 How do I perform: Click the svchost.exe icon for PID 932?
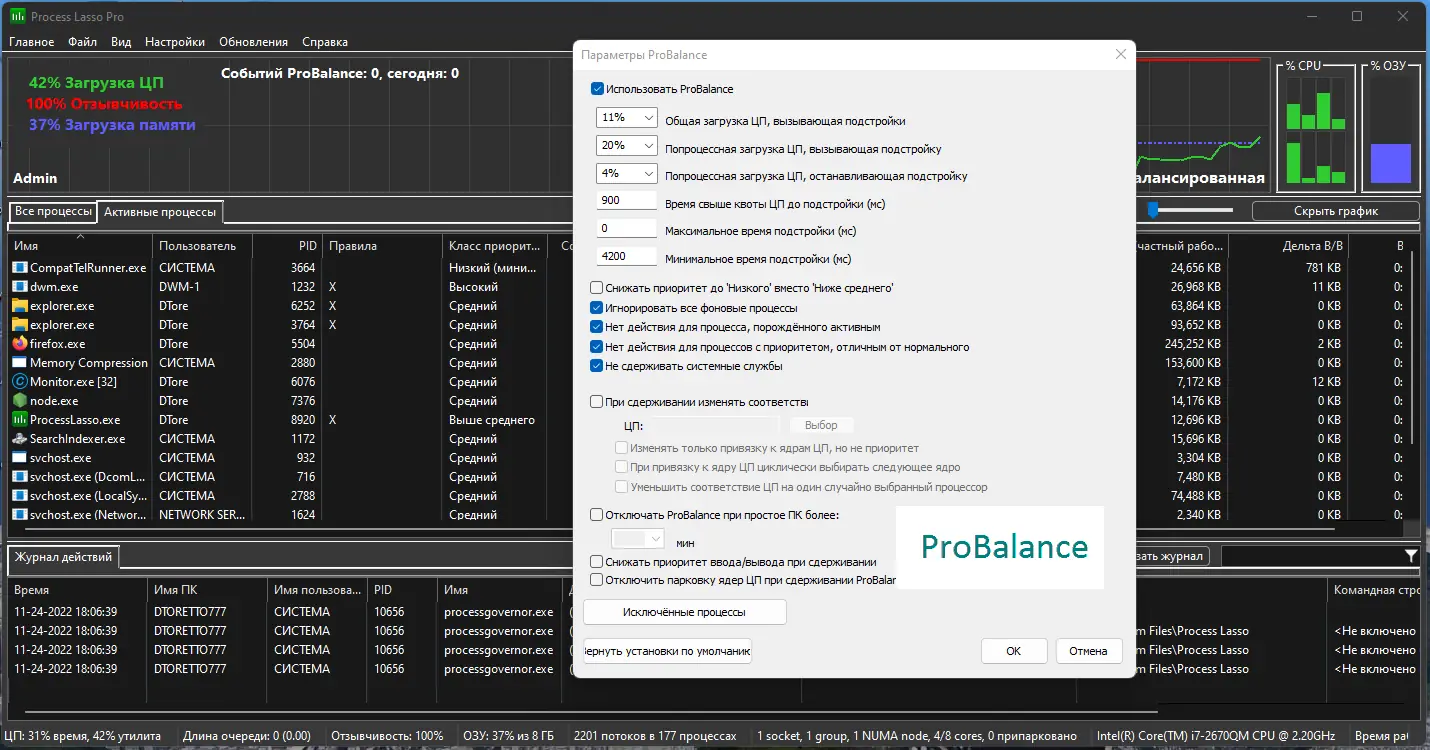(x=20, y=458)
